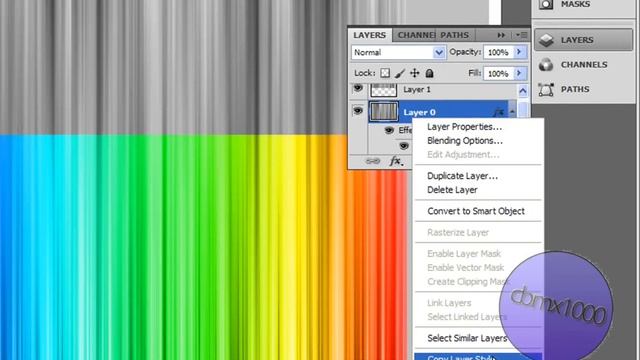The width and height of the screenshot is (640, 360).
Task: Choose Layer Properties from context menu
Action: 478,127
